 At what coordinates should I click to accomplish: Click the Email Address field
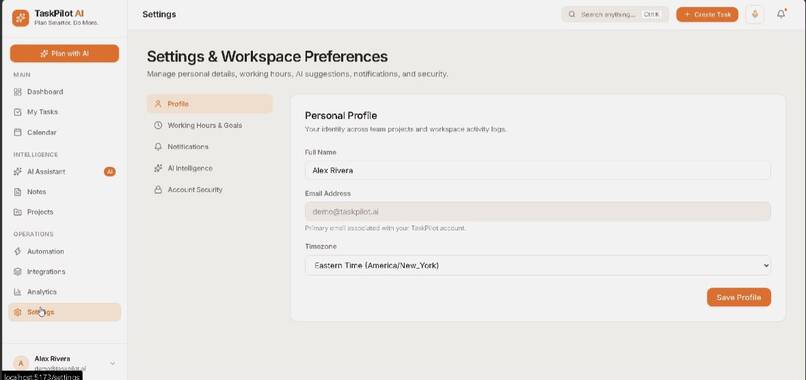[538, 211]
